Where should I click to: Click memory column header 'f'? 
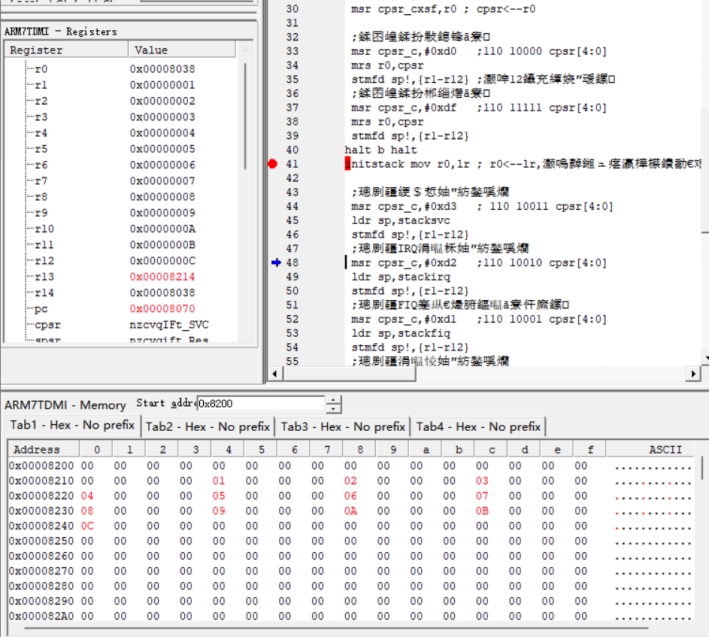pos(590,449)
